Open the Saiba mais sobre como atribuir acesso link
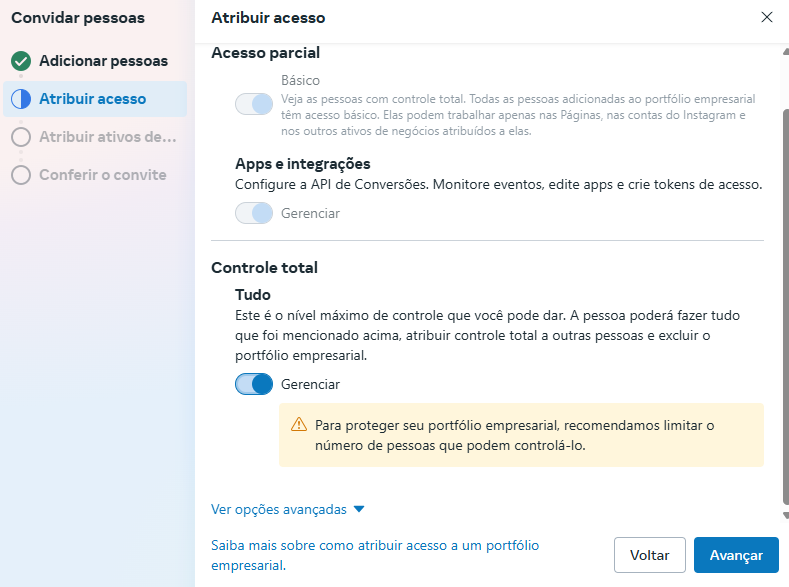 (x=375, y=555)
